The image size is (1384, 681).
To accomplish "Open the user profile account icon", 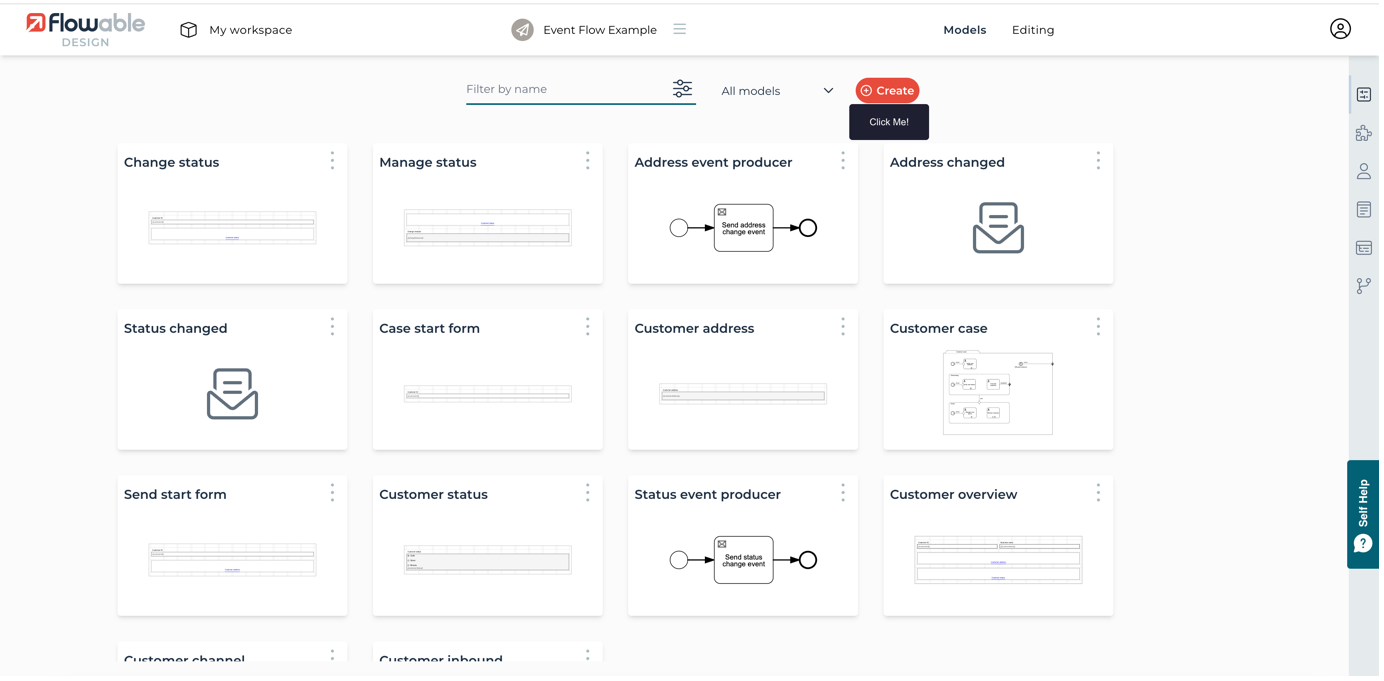I will click(x=1340, y=29).
